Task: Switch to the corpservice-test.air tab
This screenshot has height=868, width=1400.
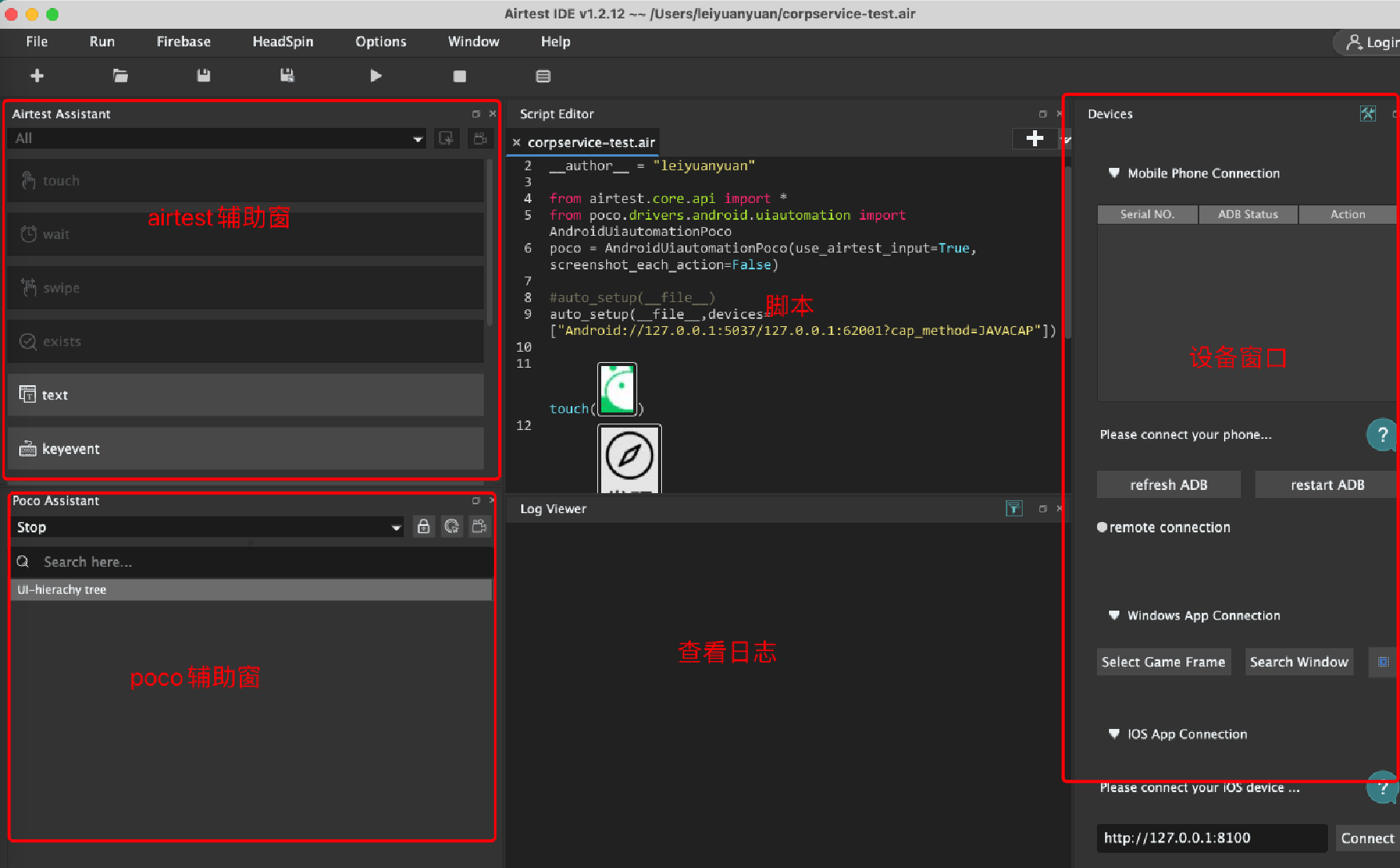Action: (x=591, y=142)
